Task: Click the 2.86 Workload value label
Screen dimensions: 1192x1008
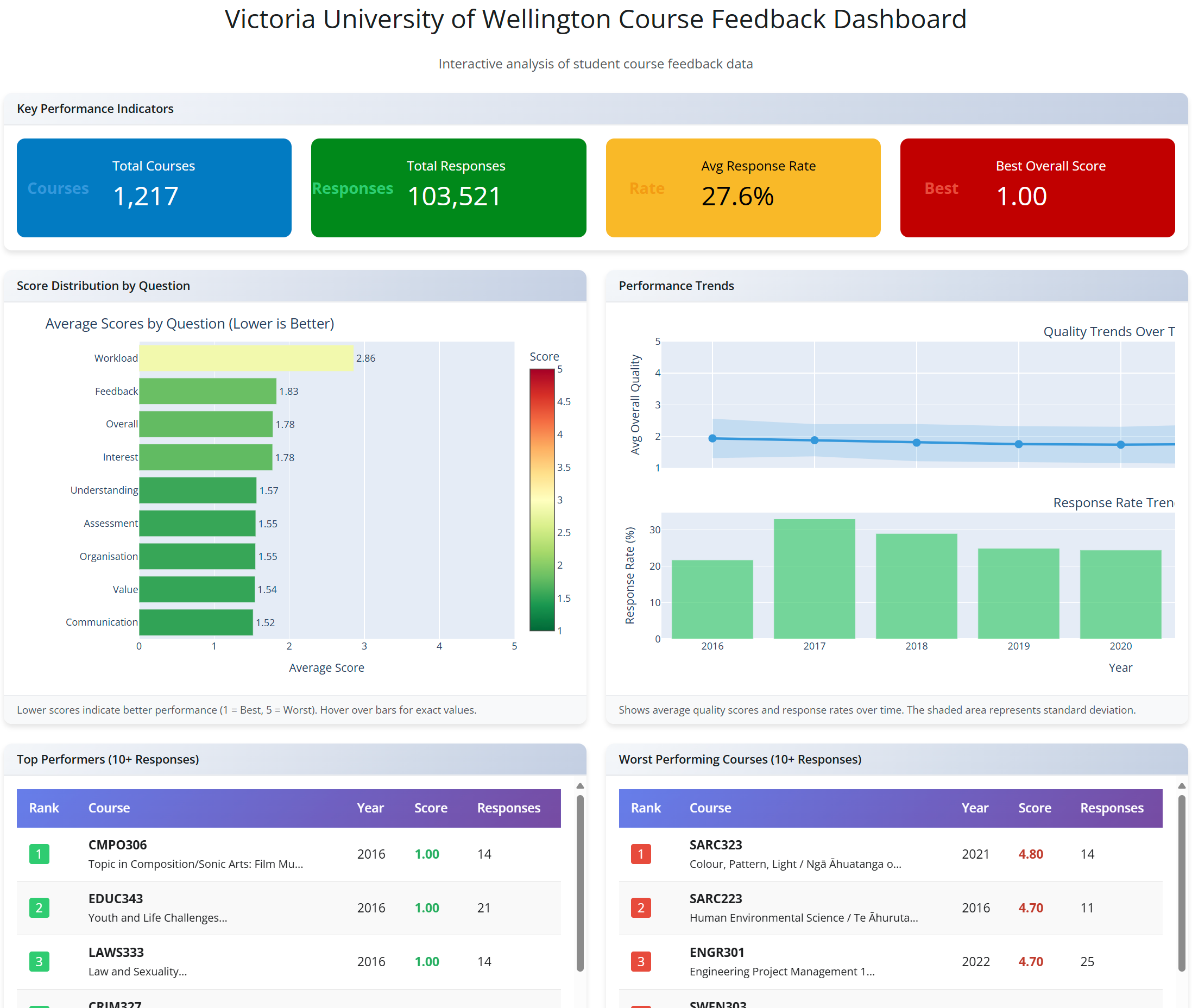Action: click(x=365, y=358)
